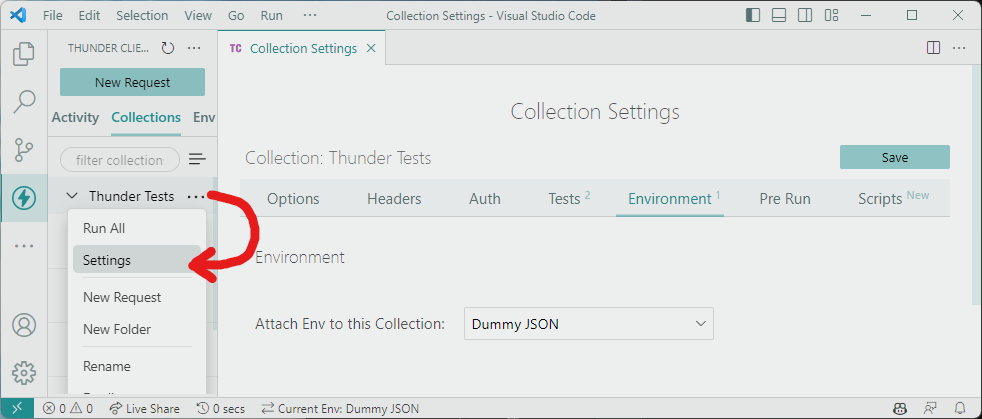Screen dimensions: 982x419
Task: Switch to the Headers tab
Action: pyautogui.click(x=394, y=199)
